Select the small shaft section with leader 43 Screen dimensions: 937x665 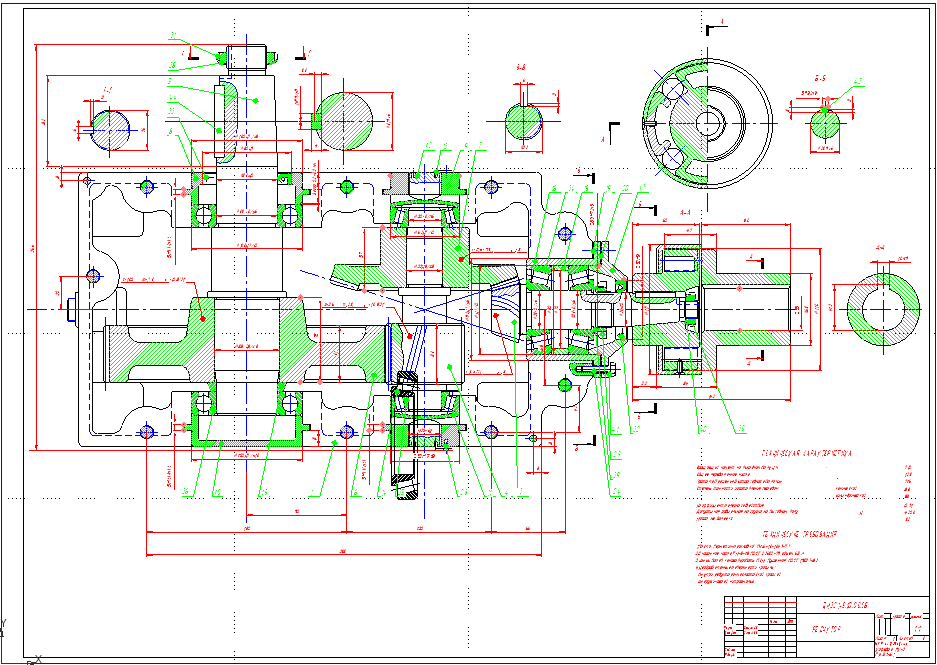825,124
